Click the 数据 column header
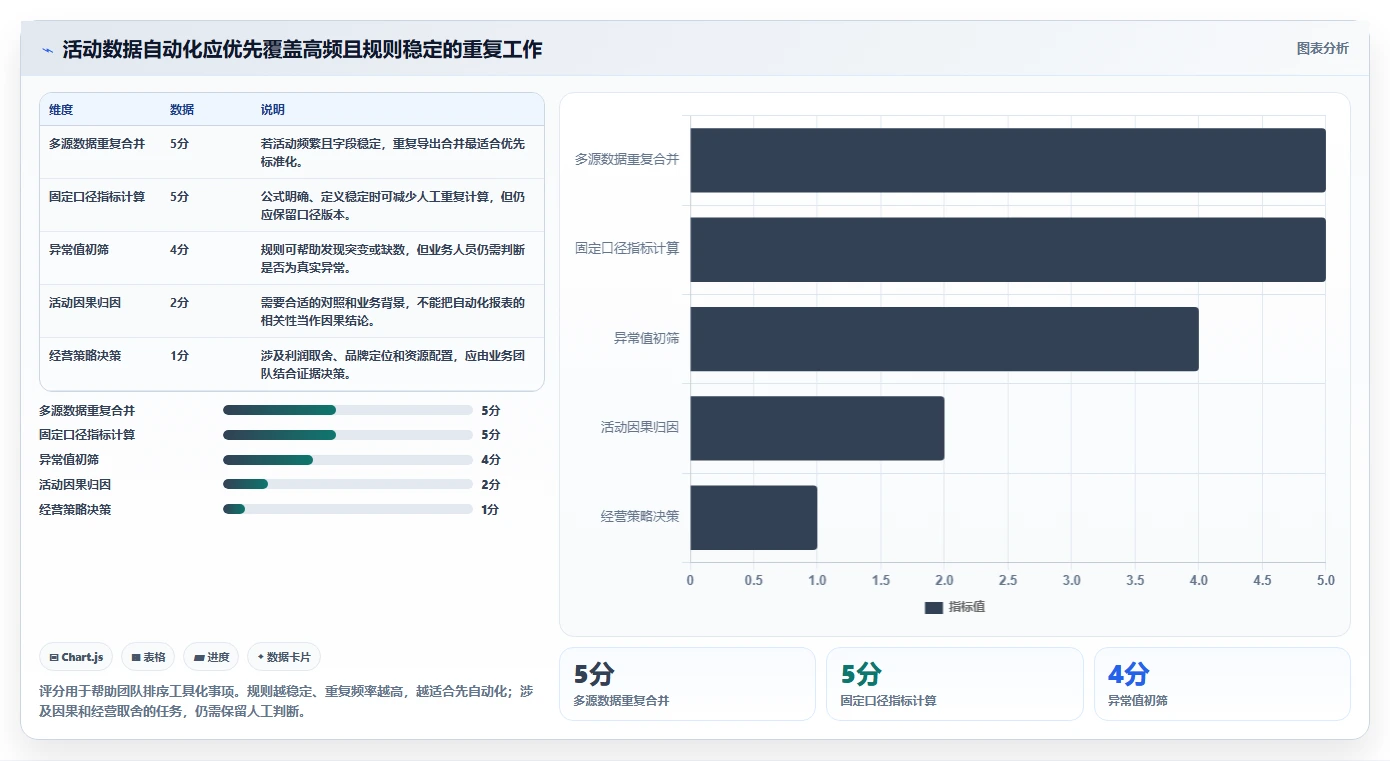Viewport: 1390px width, 761px height. coord(182,109)
